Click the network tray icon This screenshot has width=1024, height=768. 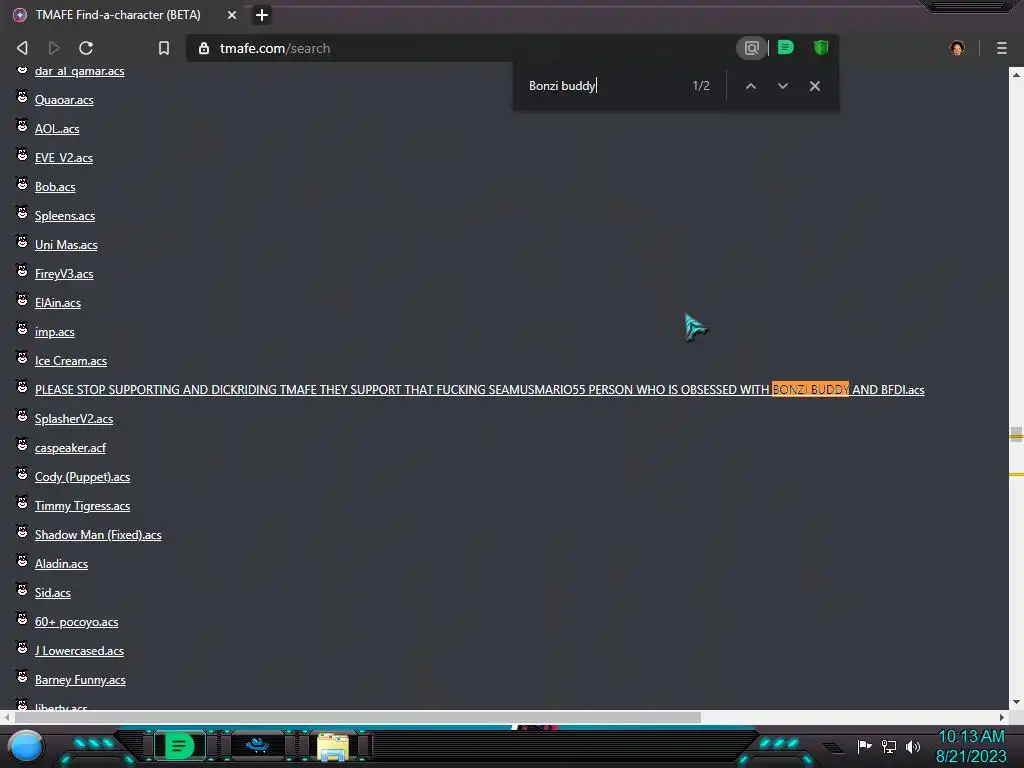click(889, 746)
